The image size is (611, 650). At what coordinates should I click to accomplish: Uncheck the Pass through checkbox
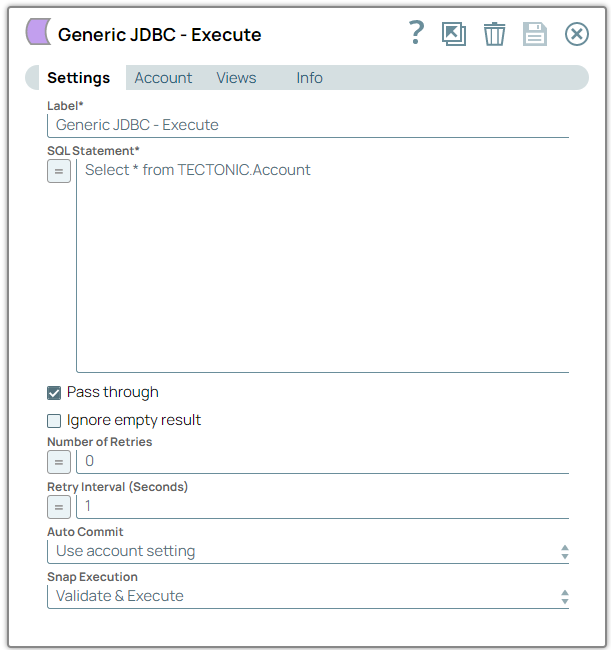(54, 393)
